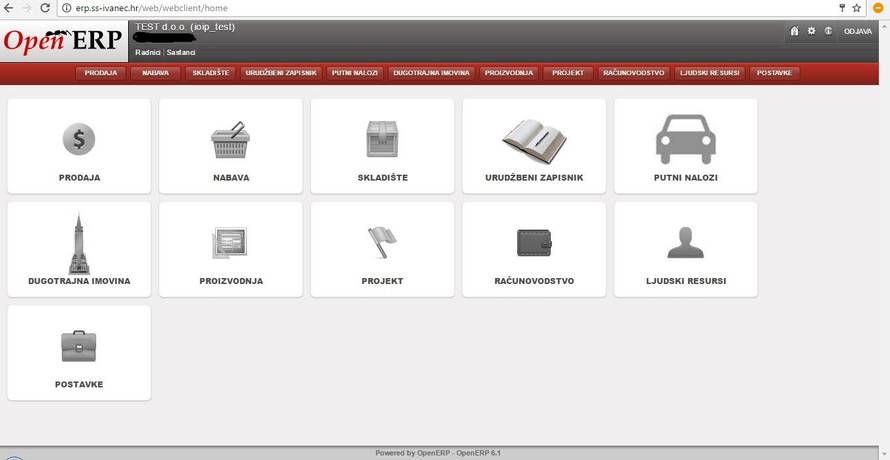
Task: Click the Radnici shortcut link
Action: [148, 52]
